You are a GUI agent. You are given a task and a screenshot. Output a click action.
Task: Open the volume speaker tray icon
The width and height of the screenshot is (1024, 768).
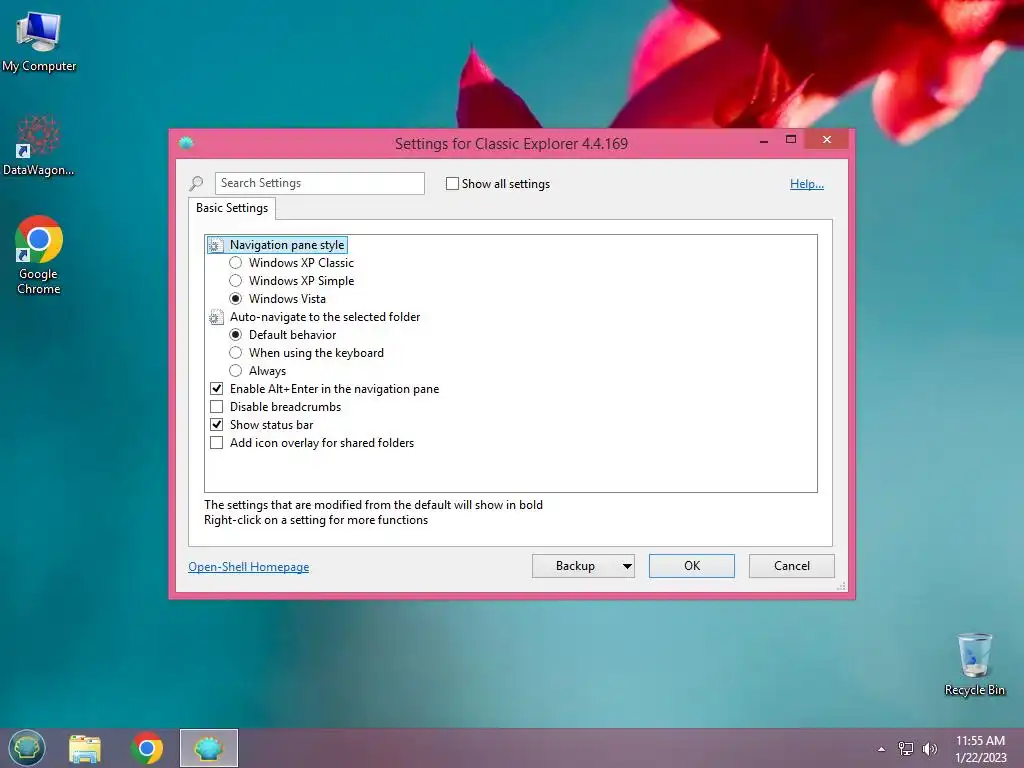click(x=930, y=749)
